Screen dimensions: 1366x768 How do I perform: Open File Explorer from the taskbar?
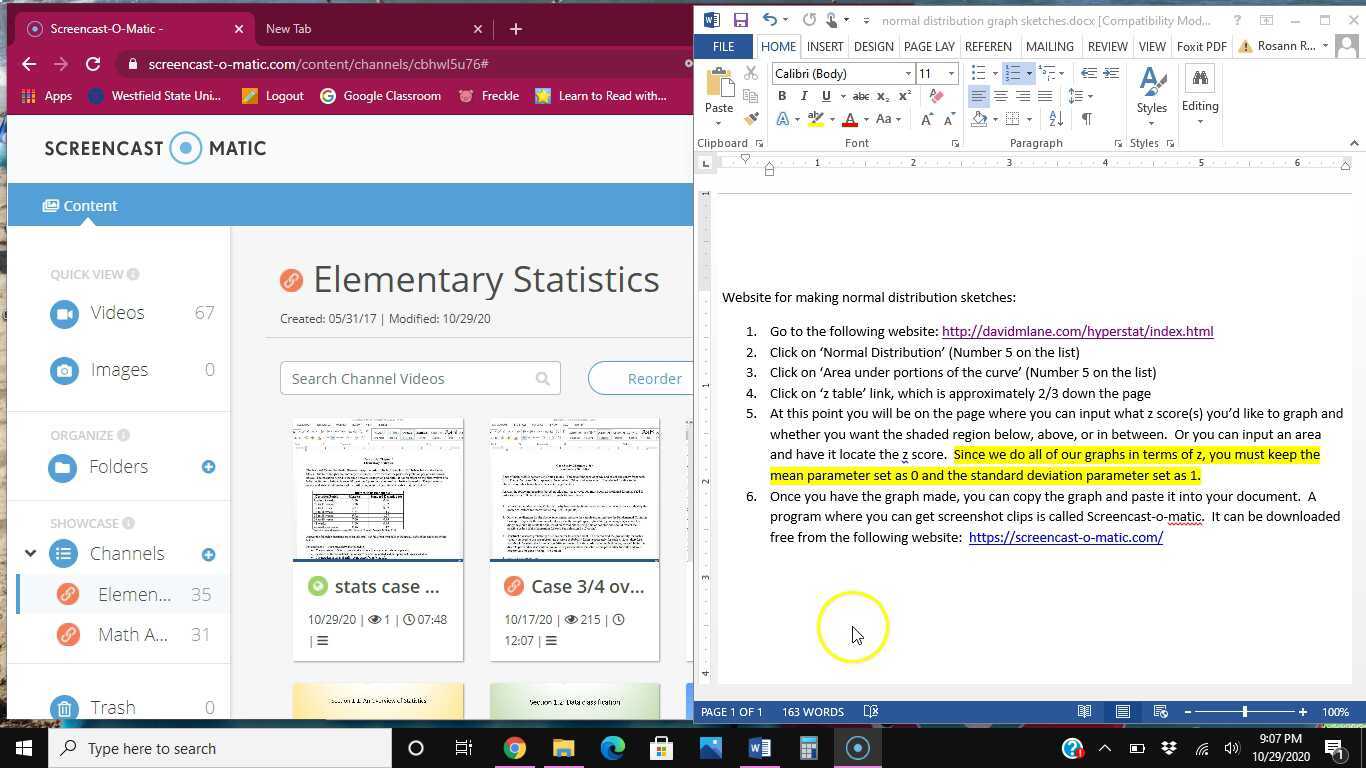click(x=563, y=748)
